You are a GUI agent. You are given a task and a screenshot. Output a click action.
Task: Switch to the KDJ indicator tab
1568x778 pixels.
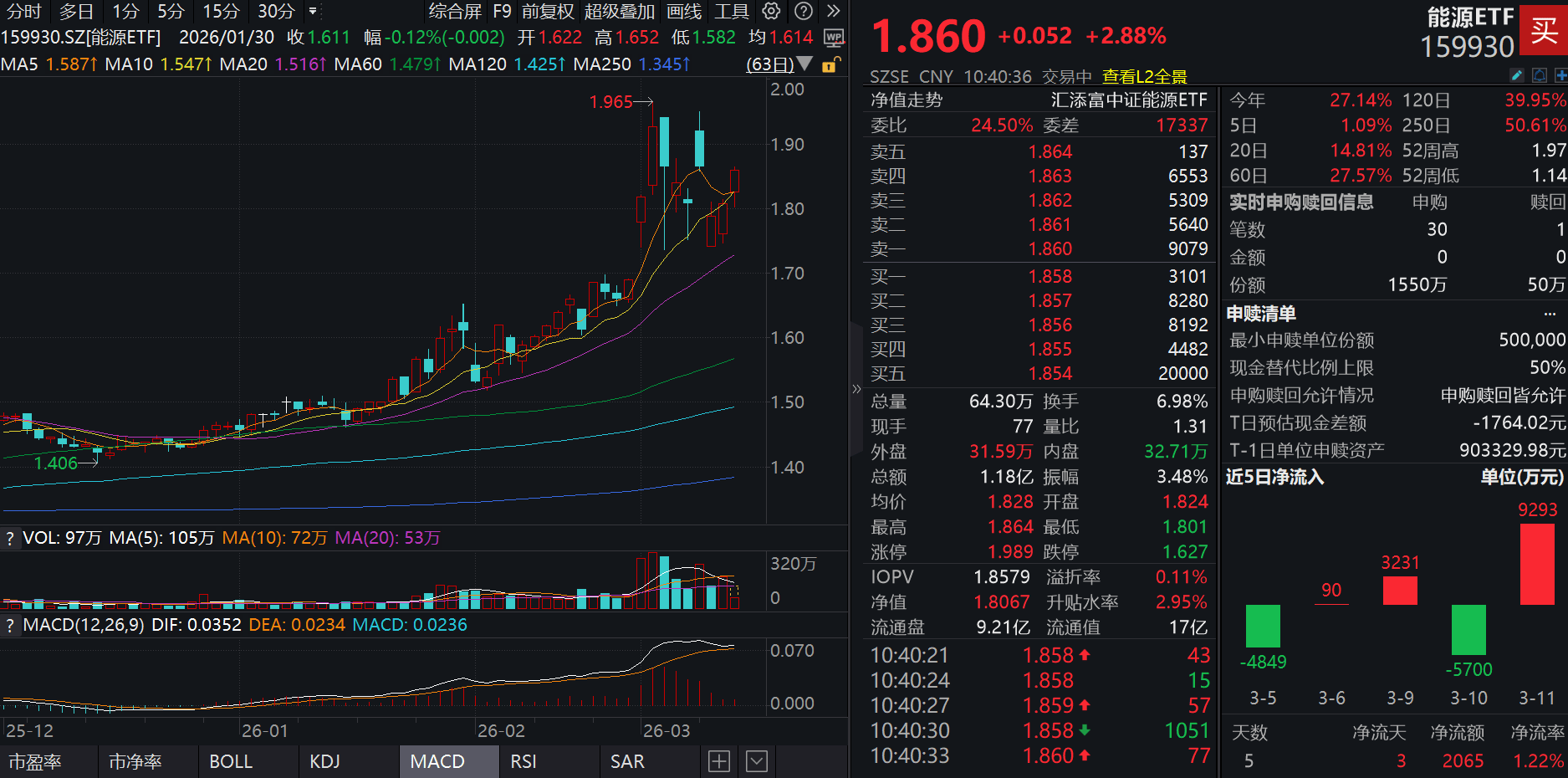[x=326, y=761]
